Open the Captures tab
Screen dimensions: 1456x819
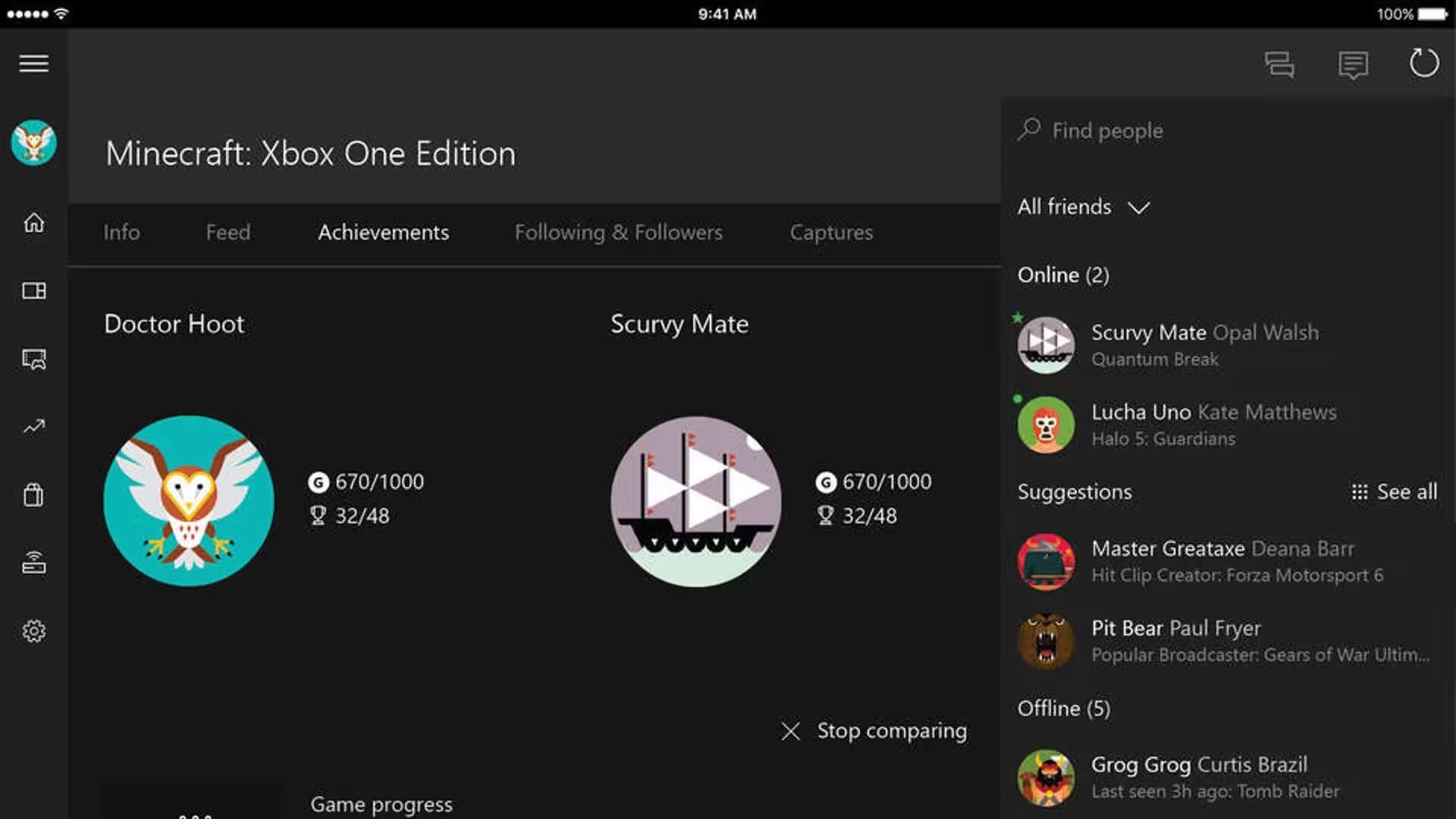tap(831, 233)
